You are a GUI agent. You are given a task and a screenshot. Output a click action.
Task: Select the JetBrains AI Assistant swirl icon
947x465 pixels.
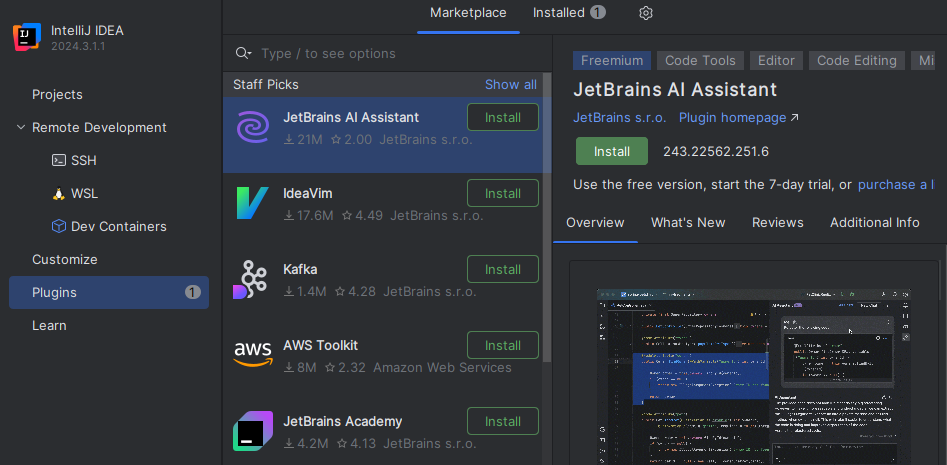[252, 127]
